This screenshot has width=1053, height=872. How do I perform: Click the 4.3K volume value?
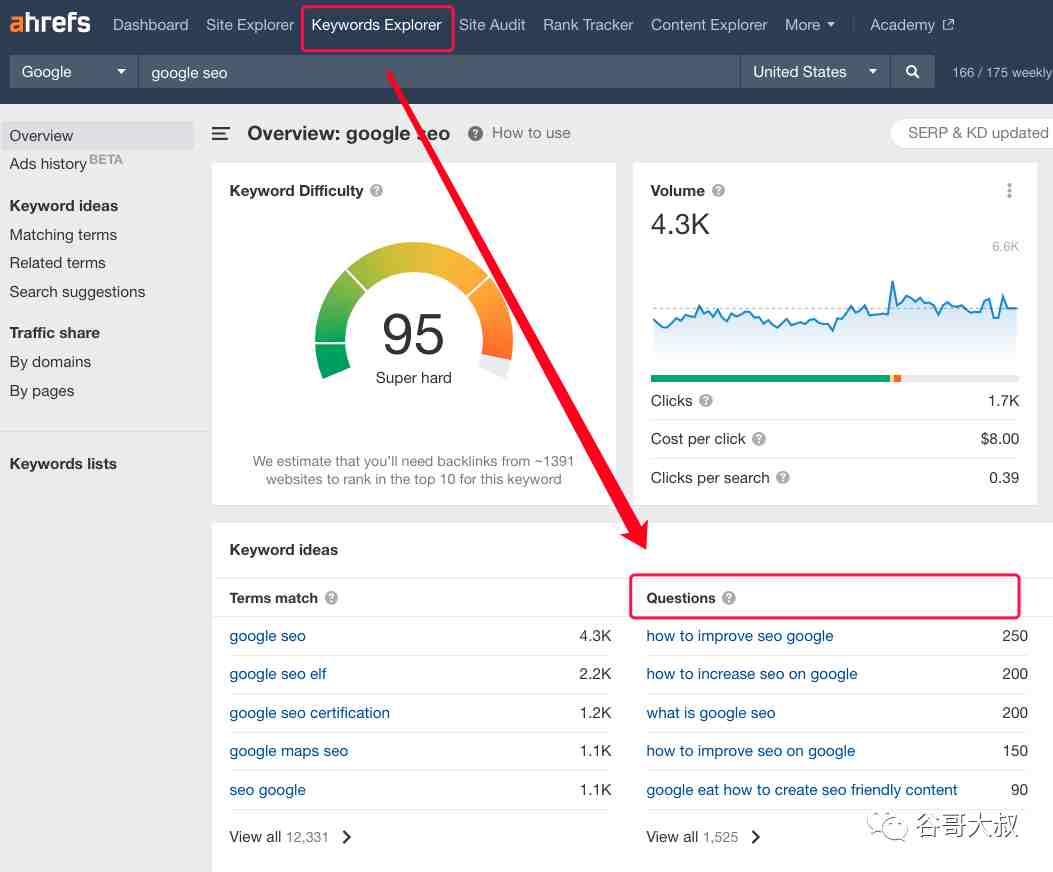click(680, 224)
